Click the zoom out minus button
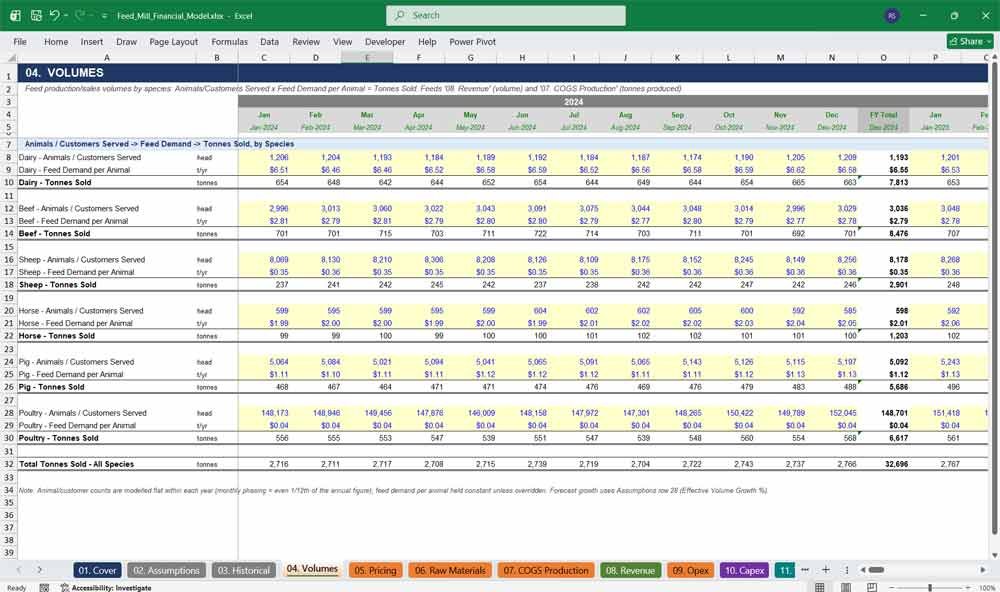The height and width of the screenshot is (592, 1000). point(892,588)
